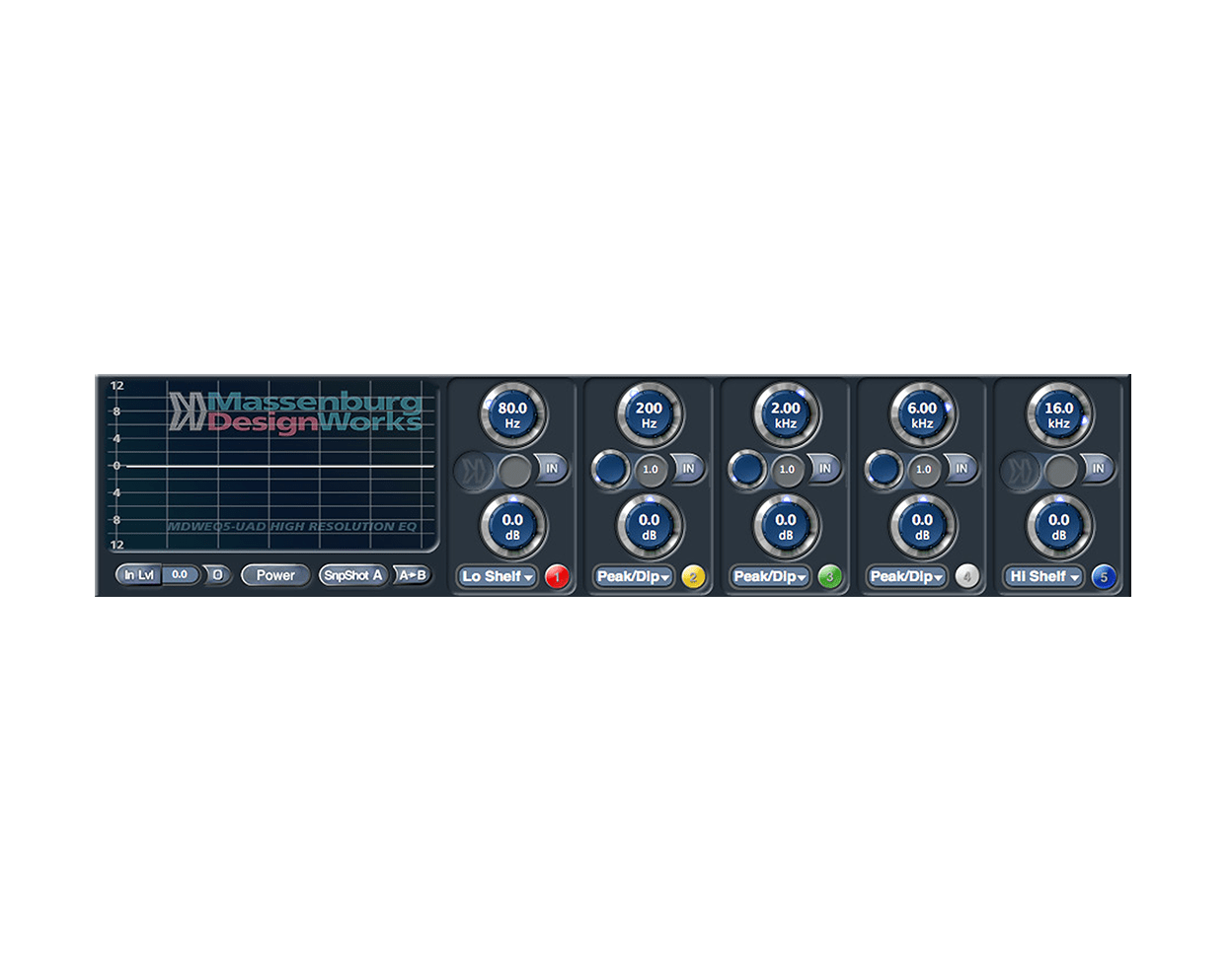Click the O overload indicator button

click(x=216, y=573)
